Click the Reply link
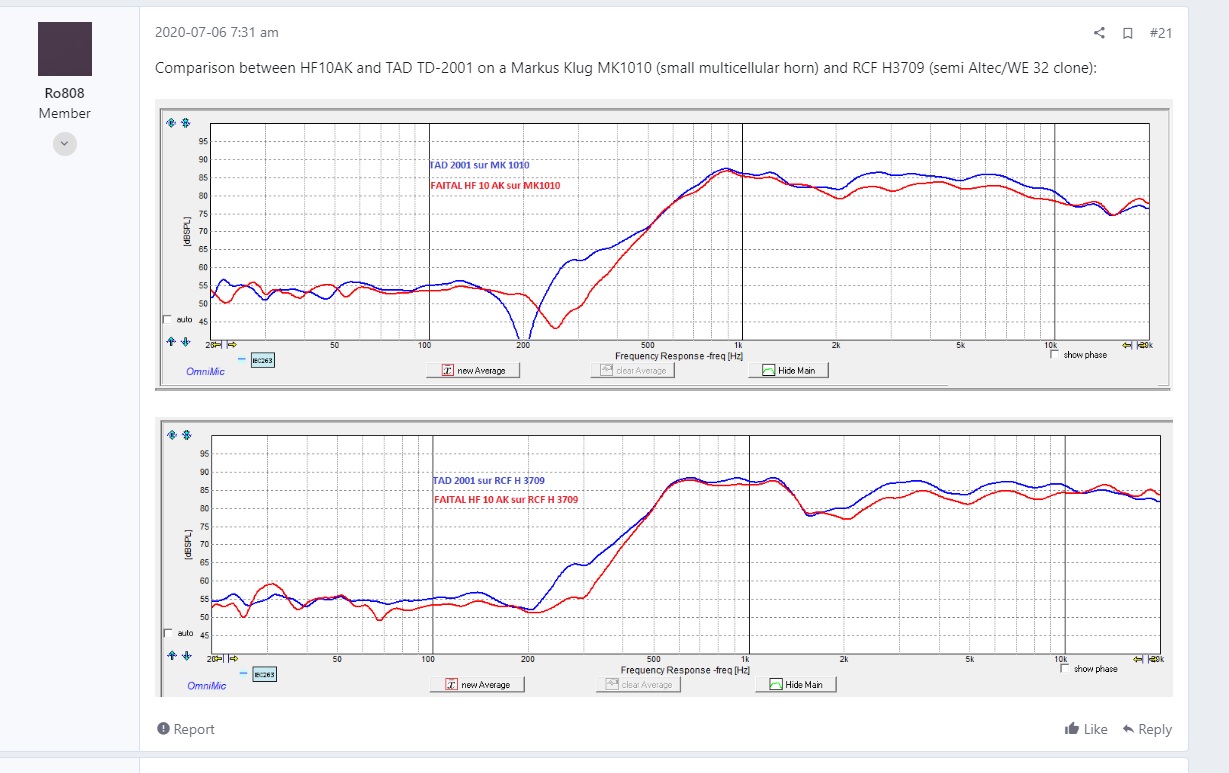The image size is (1229, 773). [x=1147, y=729]
